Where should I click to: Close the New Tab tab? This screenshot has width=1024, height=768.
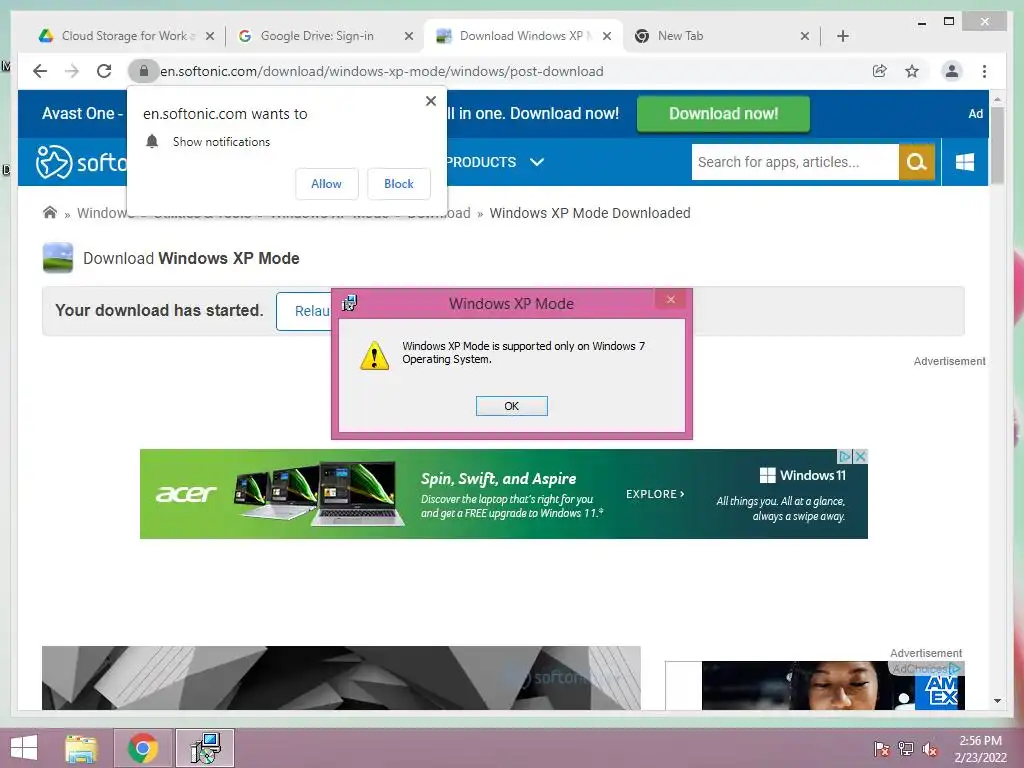pyautogui.click(x=805, y=36)
